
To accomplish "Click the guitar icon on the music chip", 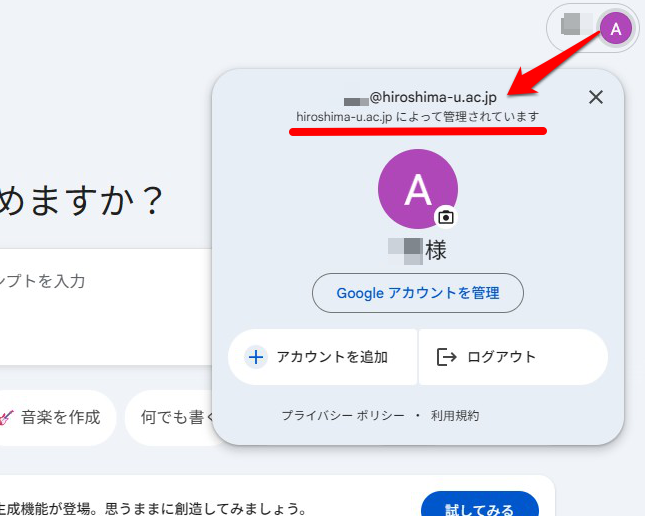I will 5,417.
